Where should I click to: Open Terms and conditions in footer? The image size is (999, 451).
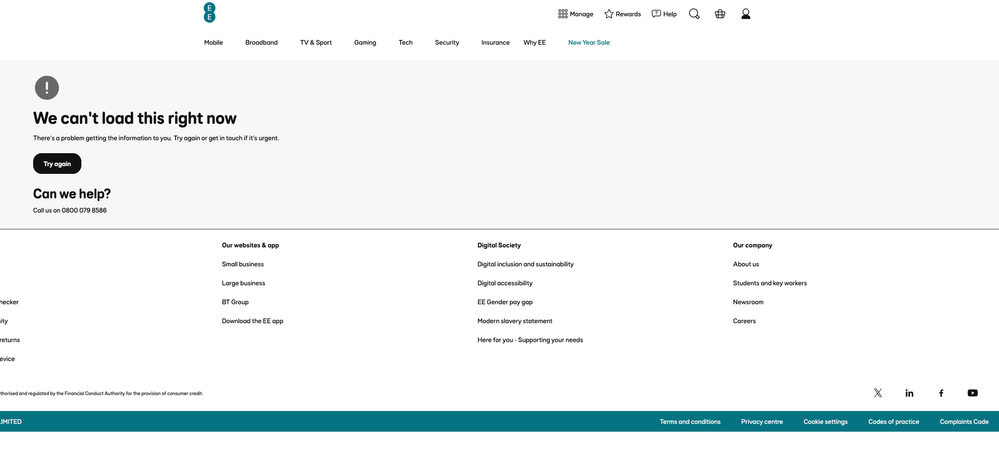pos(690,422)
